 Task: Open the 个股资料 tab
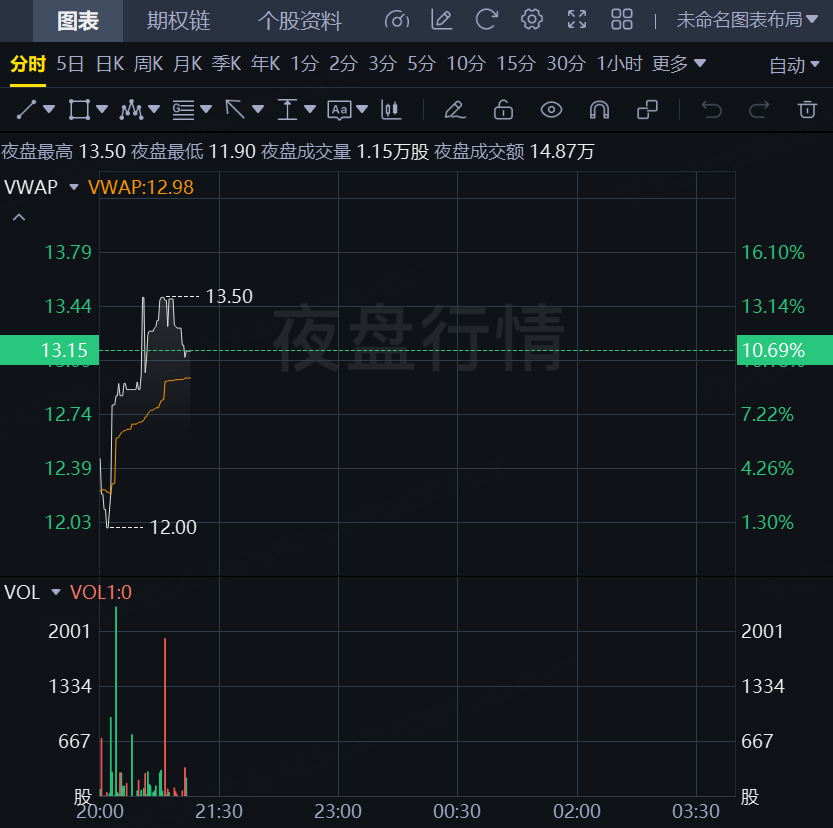click(x=299, y=20)
